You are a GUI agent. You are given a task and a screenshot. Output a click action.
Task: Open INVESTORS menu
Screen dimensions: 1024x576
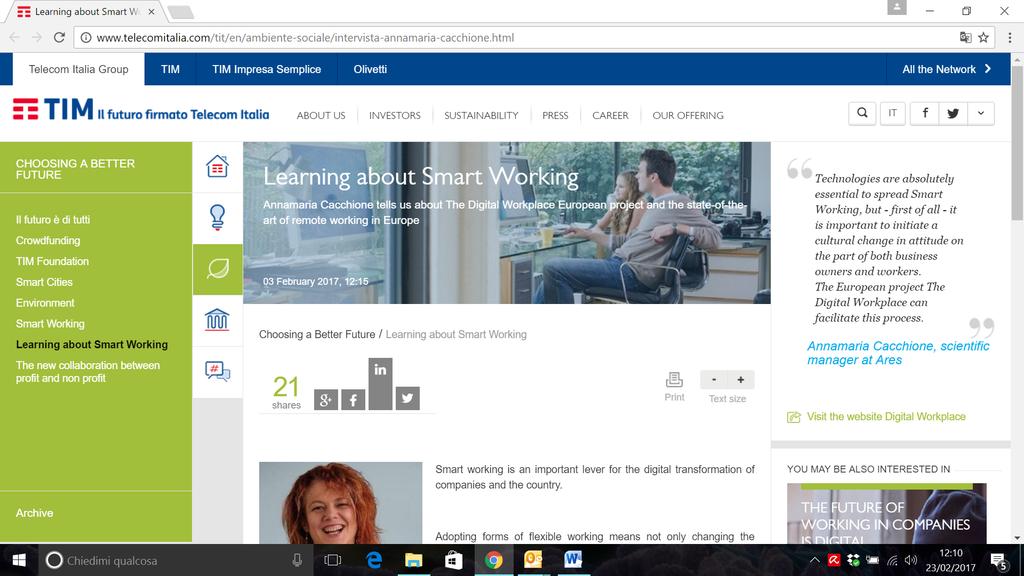tap(394, 116)
